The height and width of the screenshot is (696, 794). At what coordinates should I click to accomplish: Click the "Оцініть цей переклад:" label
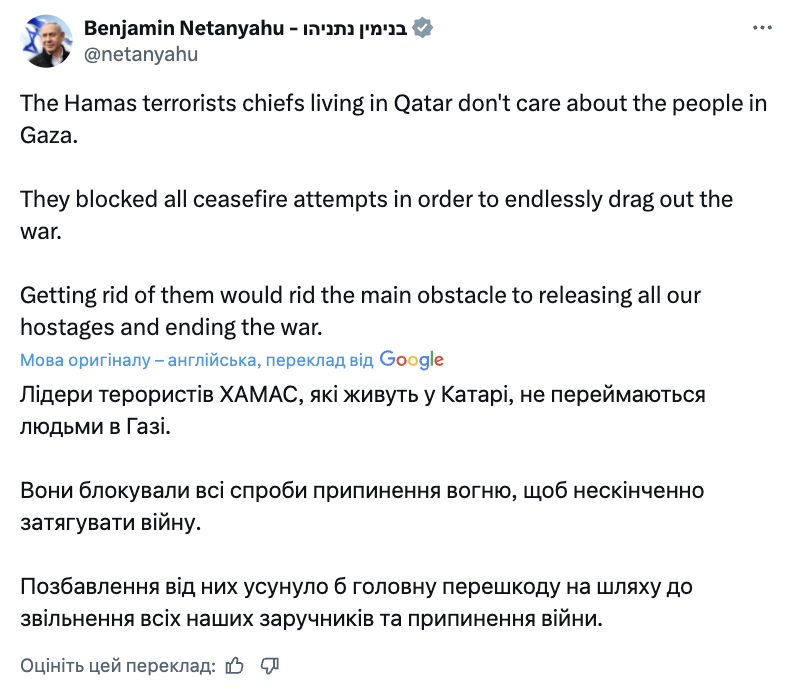118,665
